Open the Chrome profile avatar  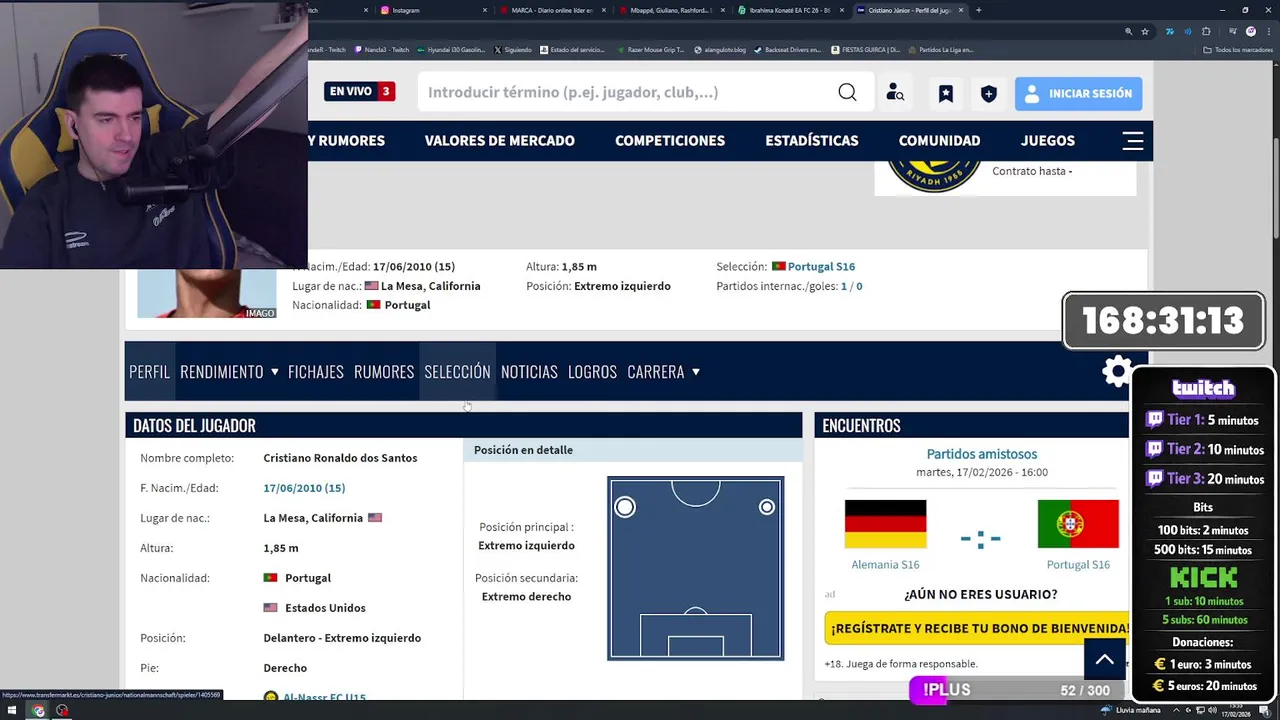[1250, 31]
